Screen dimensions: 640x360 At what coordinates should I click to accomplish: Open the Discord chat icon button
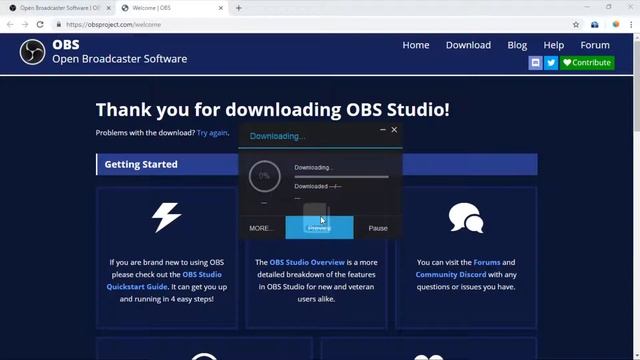click(535, 63)
